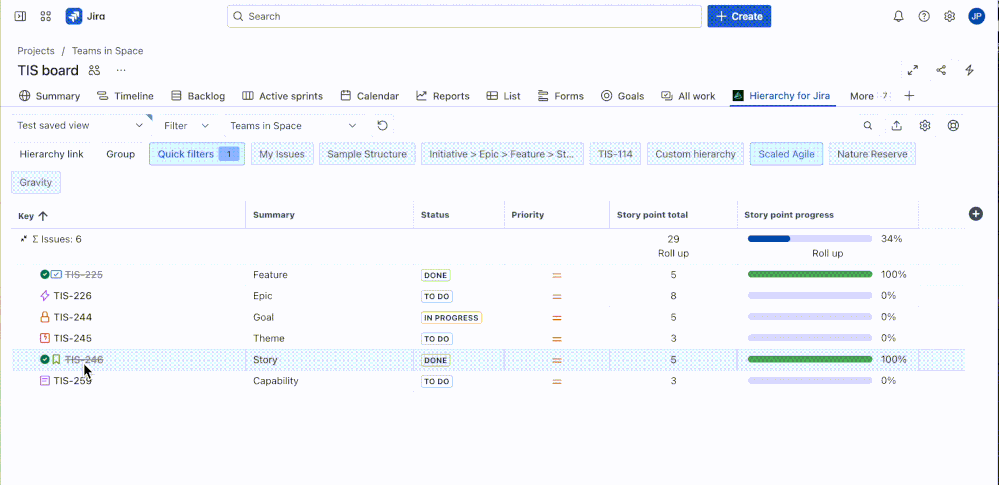Open the Teams in Space project dropdown
Screen dimensions: 999x485
point(292,126)
